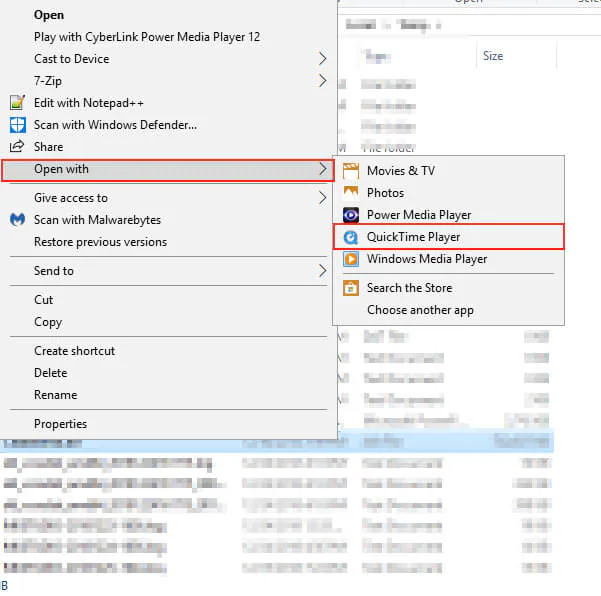Click the Windows Defender shield icon
Image resolution: width=601 pixels, height=596 pixels.
click(x=17, y=125)
